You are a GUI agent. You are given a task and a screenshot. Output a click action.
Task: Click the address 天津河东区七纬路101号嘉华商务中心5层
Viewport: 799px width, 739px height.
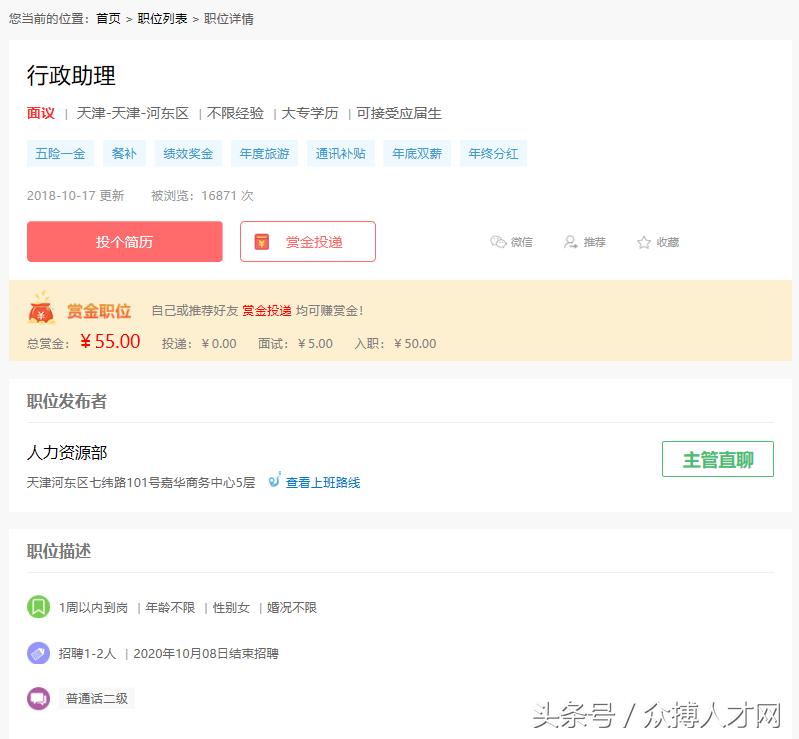[141, 482]
